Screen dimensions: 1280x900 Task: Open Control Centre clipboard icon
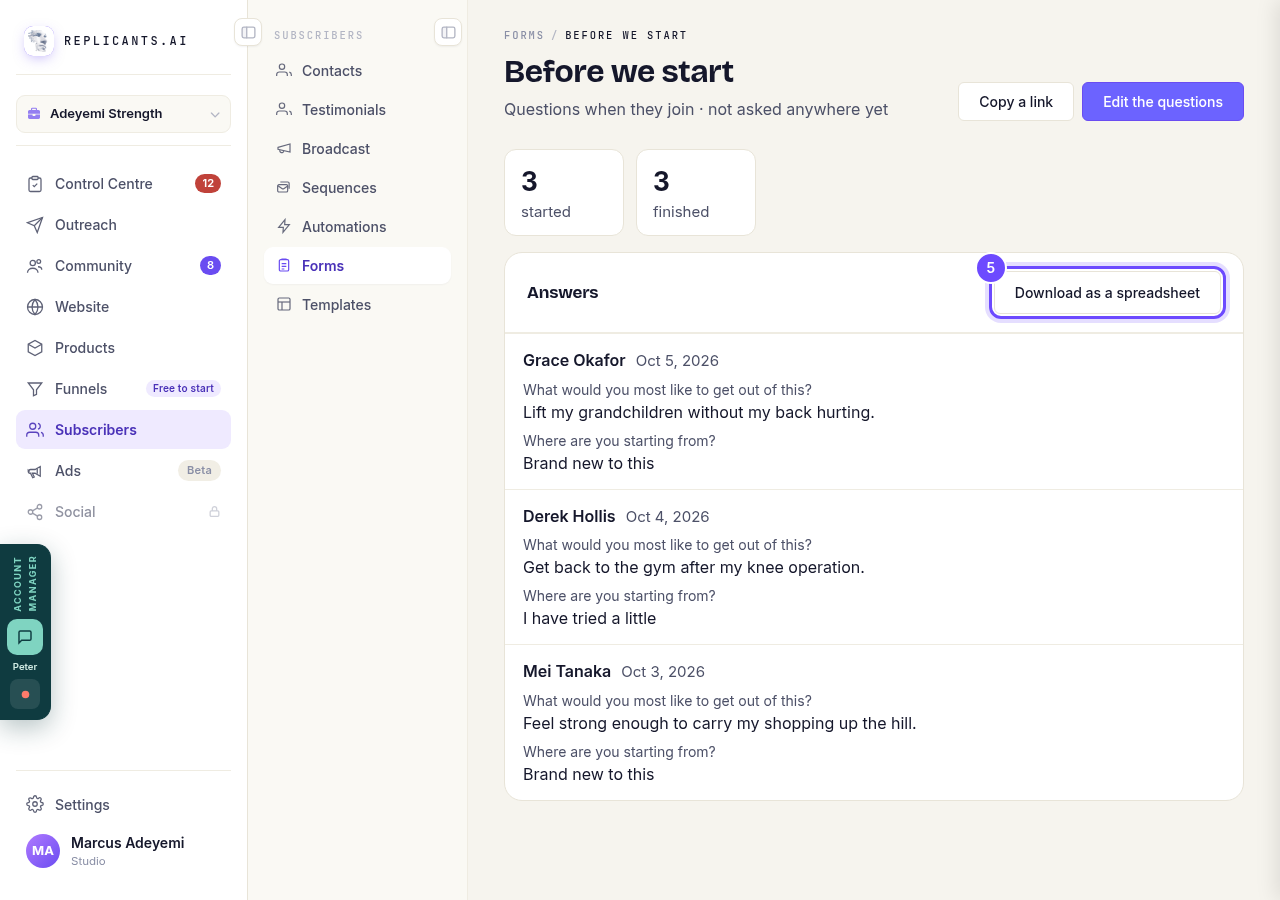[x=35, y=184]
